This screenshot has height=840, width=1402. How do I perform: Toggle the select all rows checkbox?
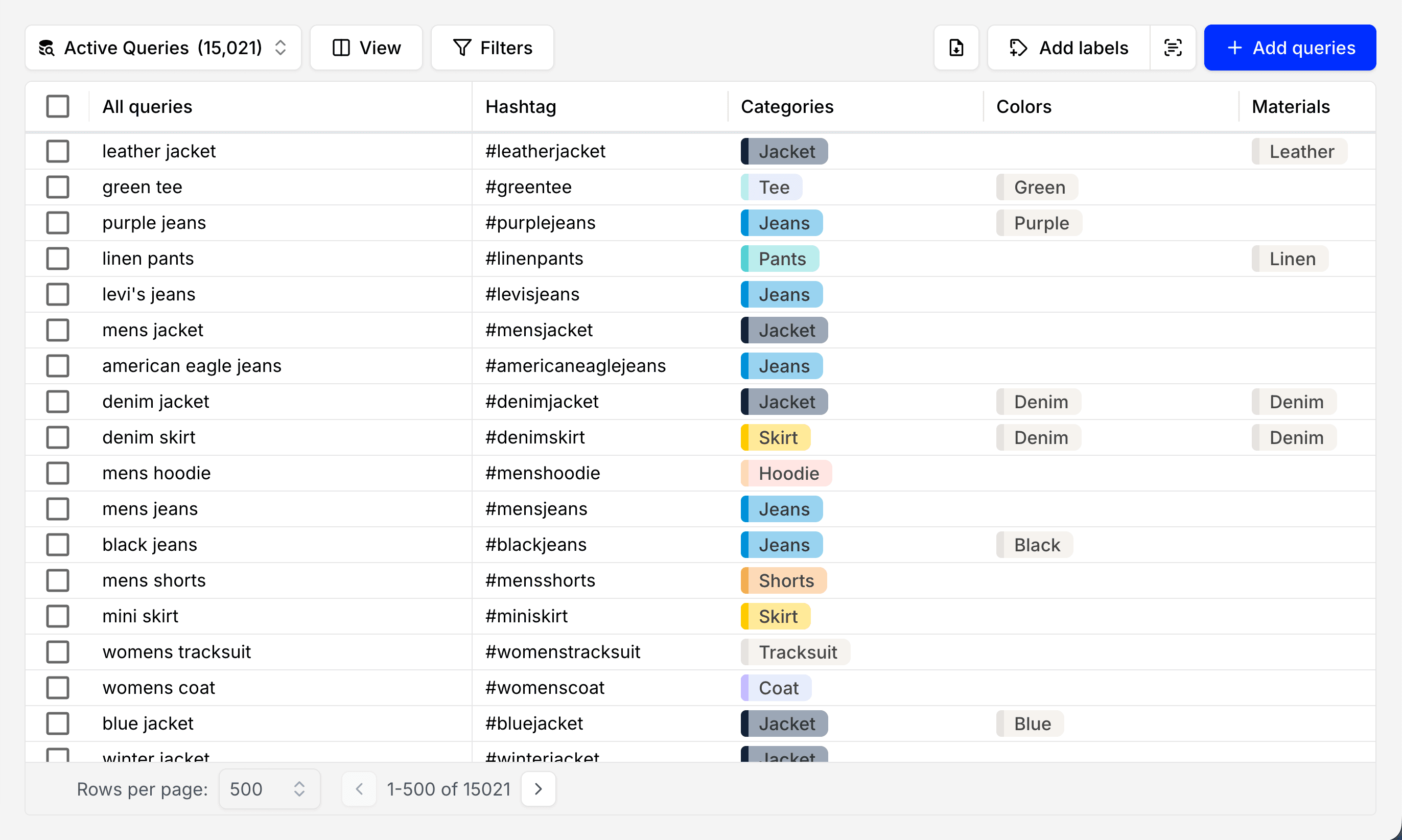coord(58,106)
